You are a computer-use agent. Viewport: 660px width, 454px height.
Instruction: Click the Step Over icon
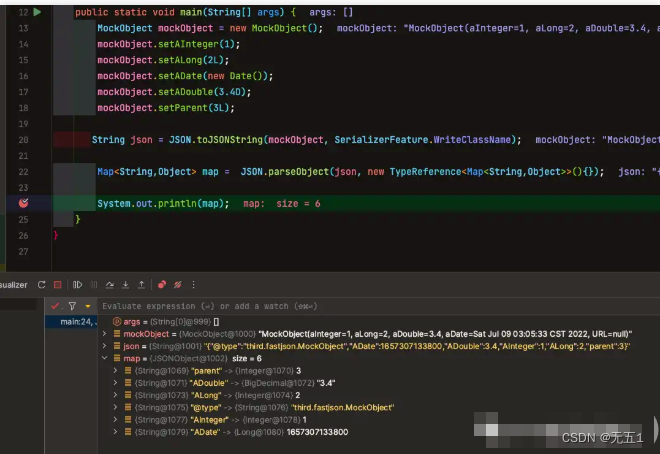110,285
